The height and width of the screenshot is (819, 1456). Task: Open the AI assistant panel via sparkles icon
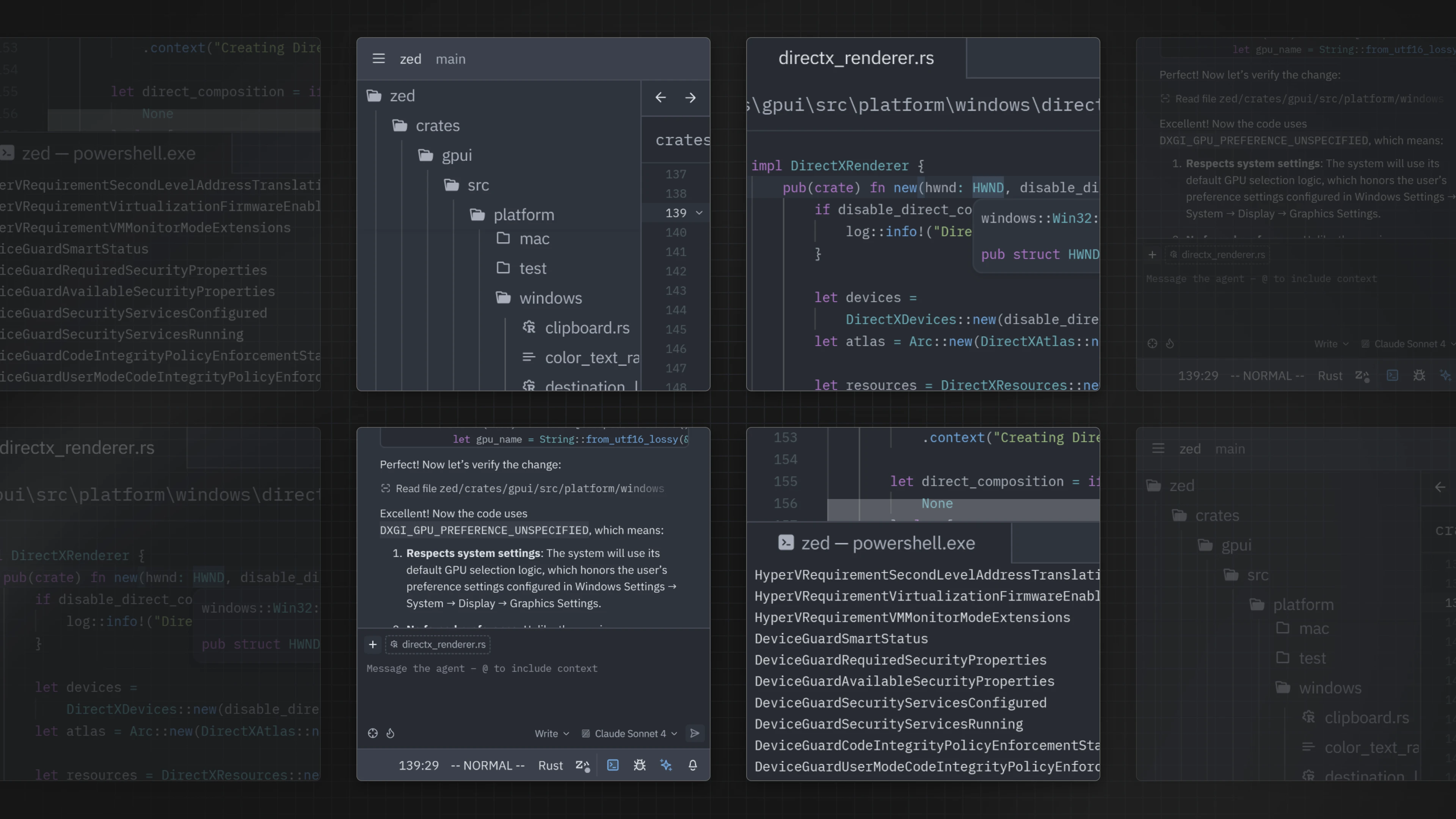[666, 765]
